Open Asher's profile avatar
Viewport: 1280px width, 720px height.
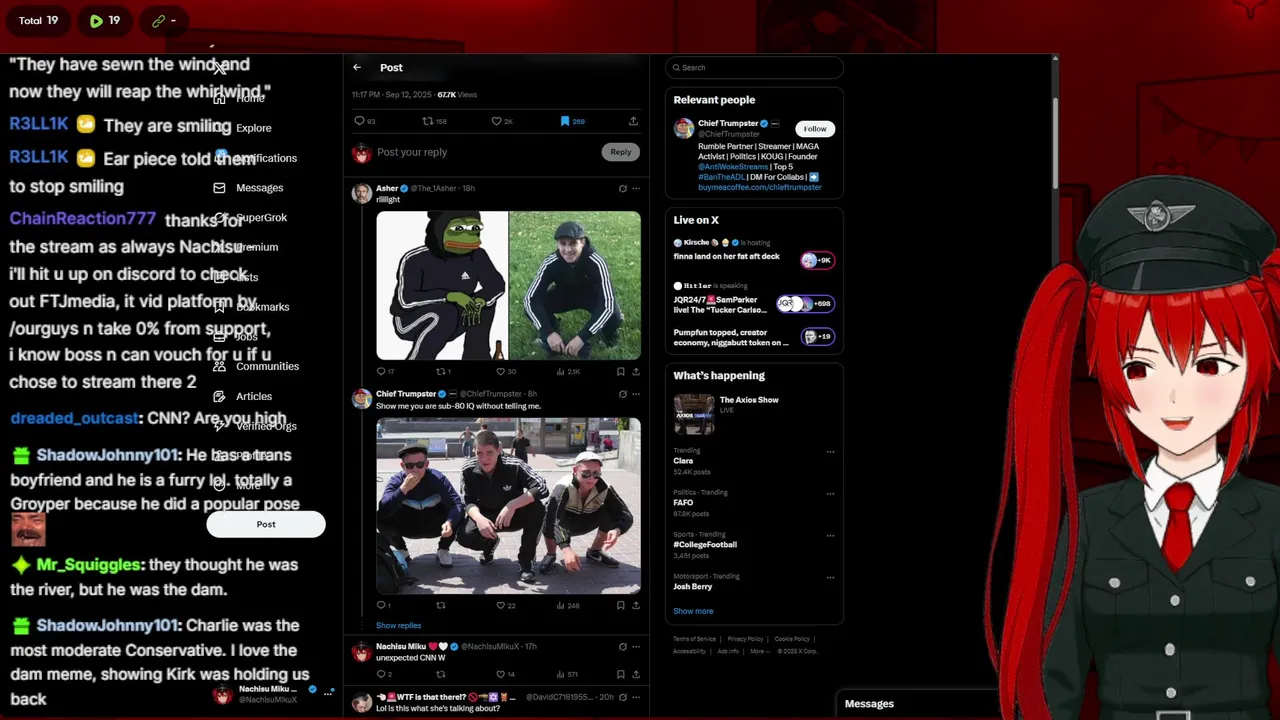tap(361, 193)
